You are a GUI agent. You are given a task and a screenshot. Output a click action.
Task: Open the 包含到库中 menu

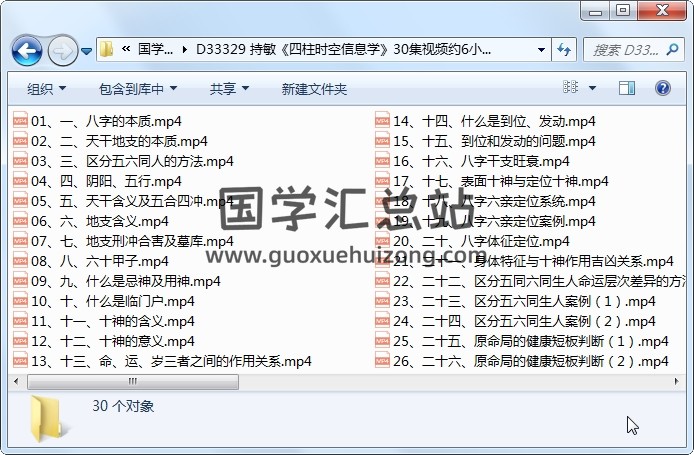[138, 89]
